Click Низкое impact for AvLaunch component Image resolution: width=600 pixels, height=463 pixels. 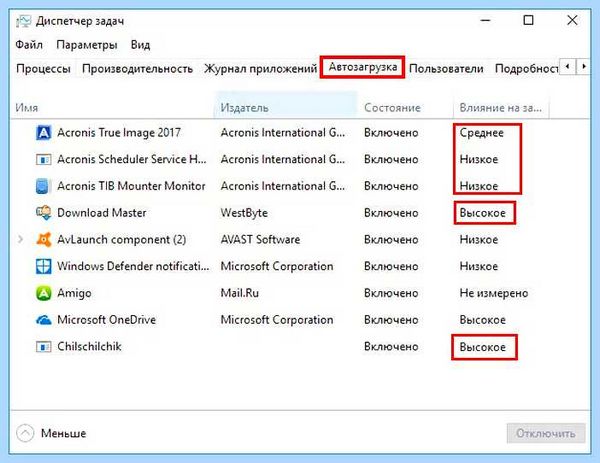pyautogui.click(x=479, y=240)
